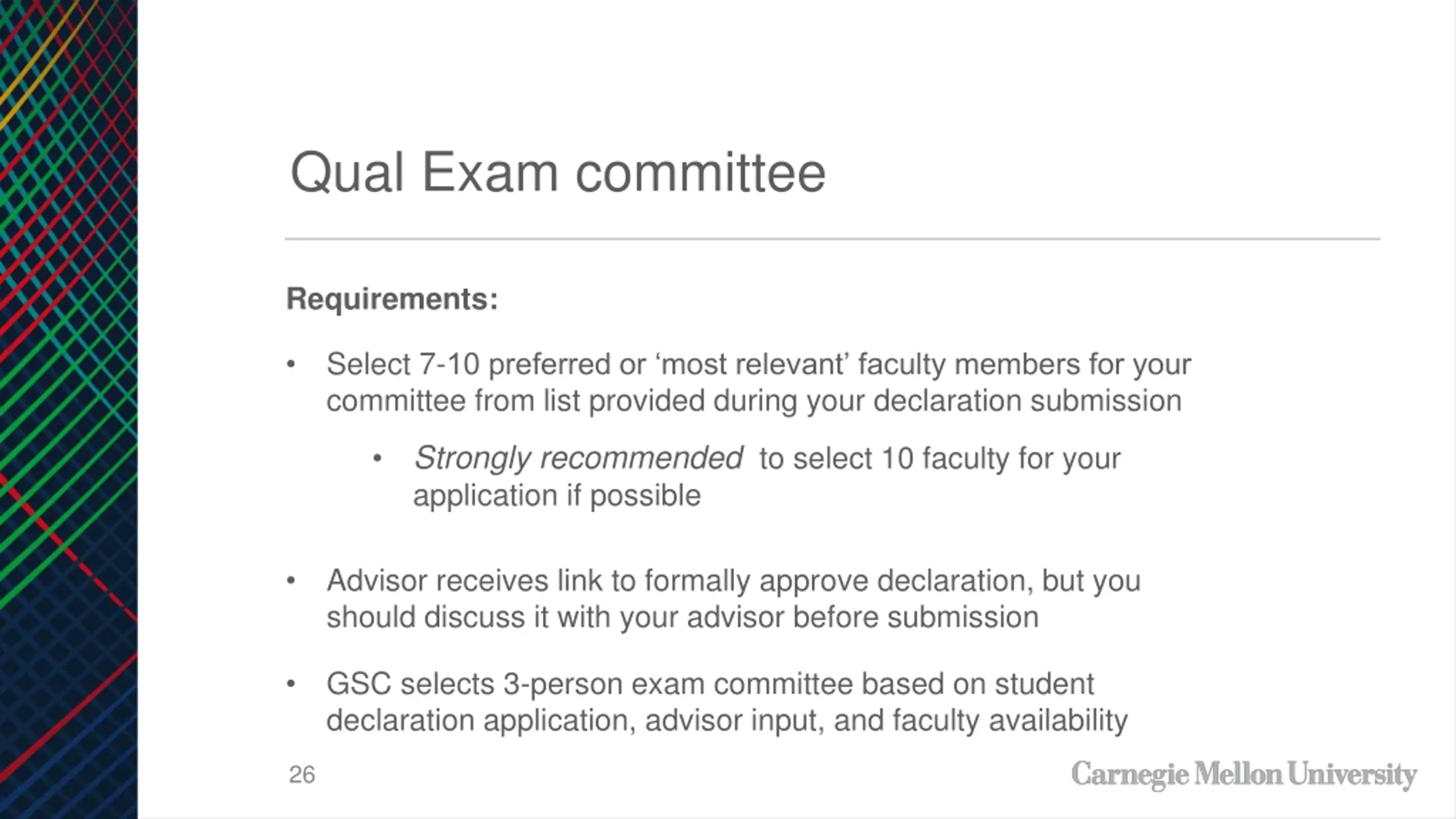Viewport: 1456px width, 819px height.
Task: Click the bullet marker before 'GSC selects'
Action: tap(291, 684)
